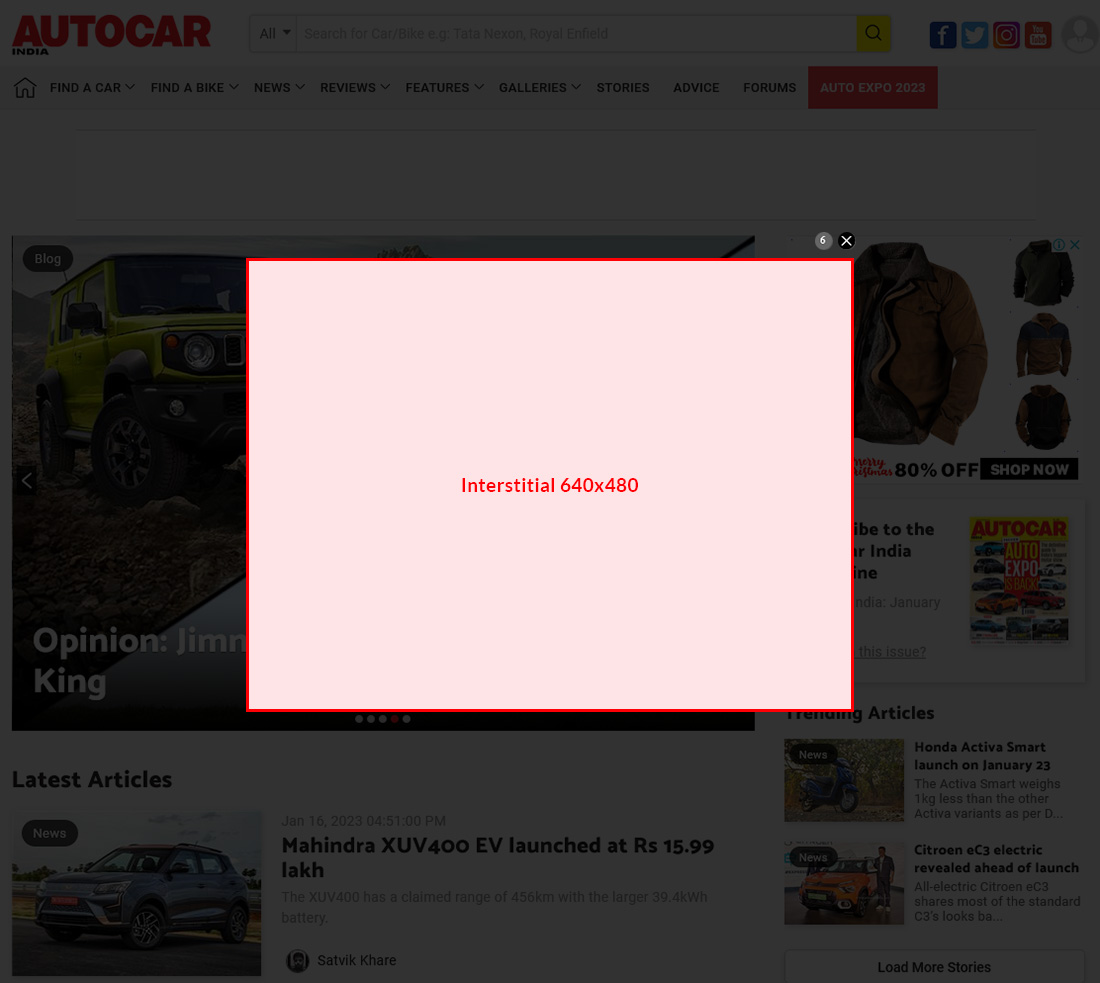Click the Autocar India logo

tap(111, 34)
